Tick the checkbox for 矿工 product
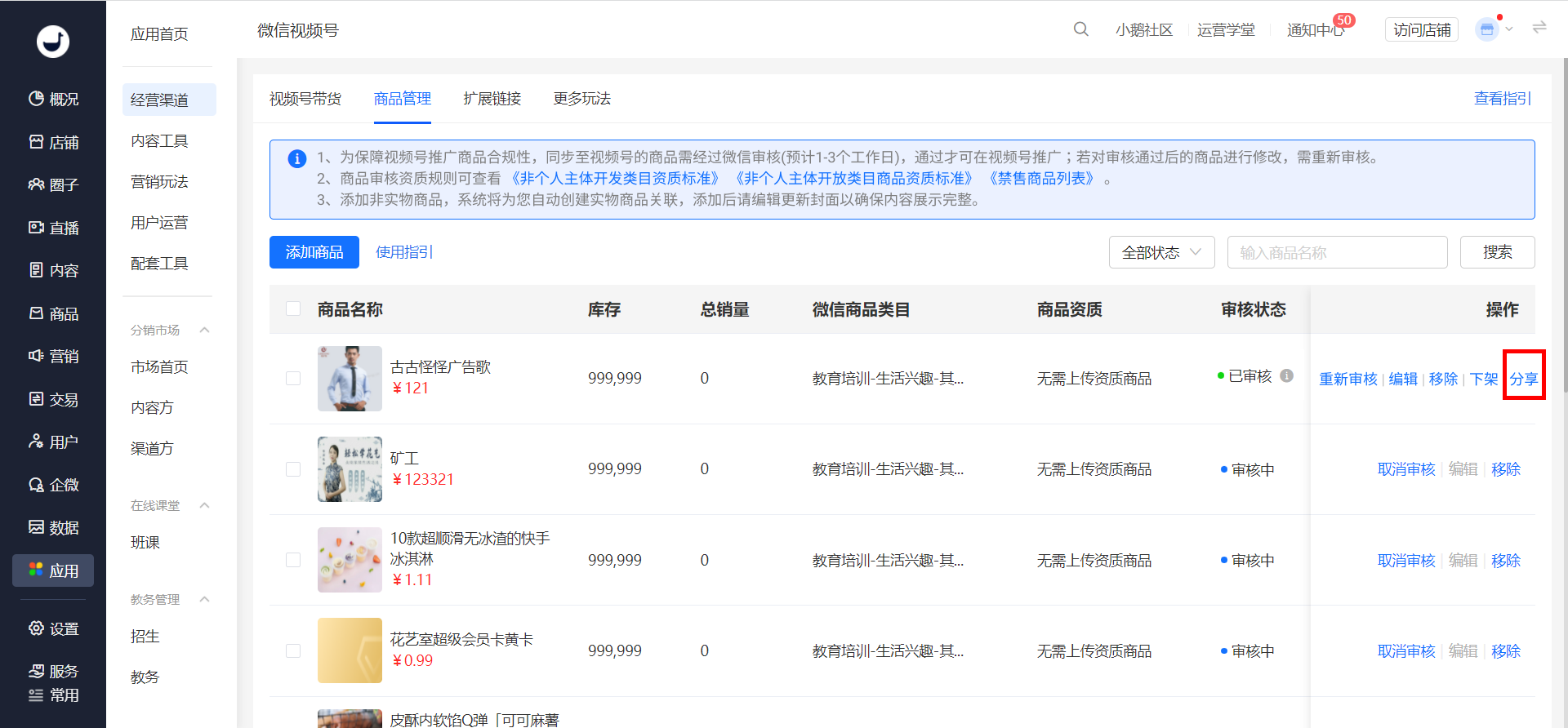Image resolution: width=1568 pixels, height=728 pixels. coord(293,469)
